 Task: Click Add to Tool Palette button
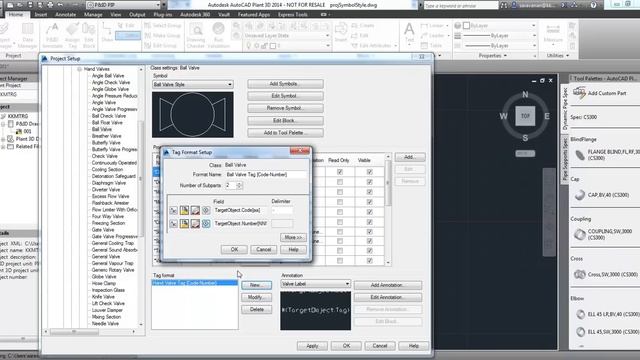coord(285,133)
